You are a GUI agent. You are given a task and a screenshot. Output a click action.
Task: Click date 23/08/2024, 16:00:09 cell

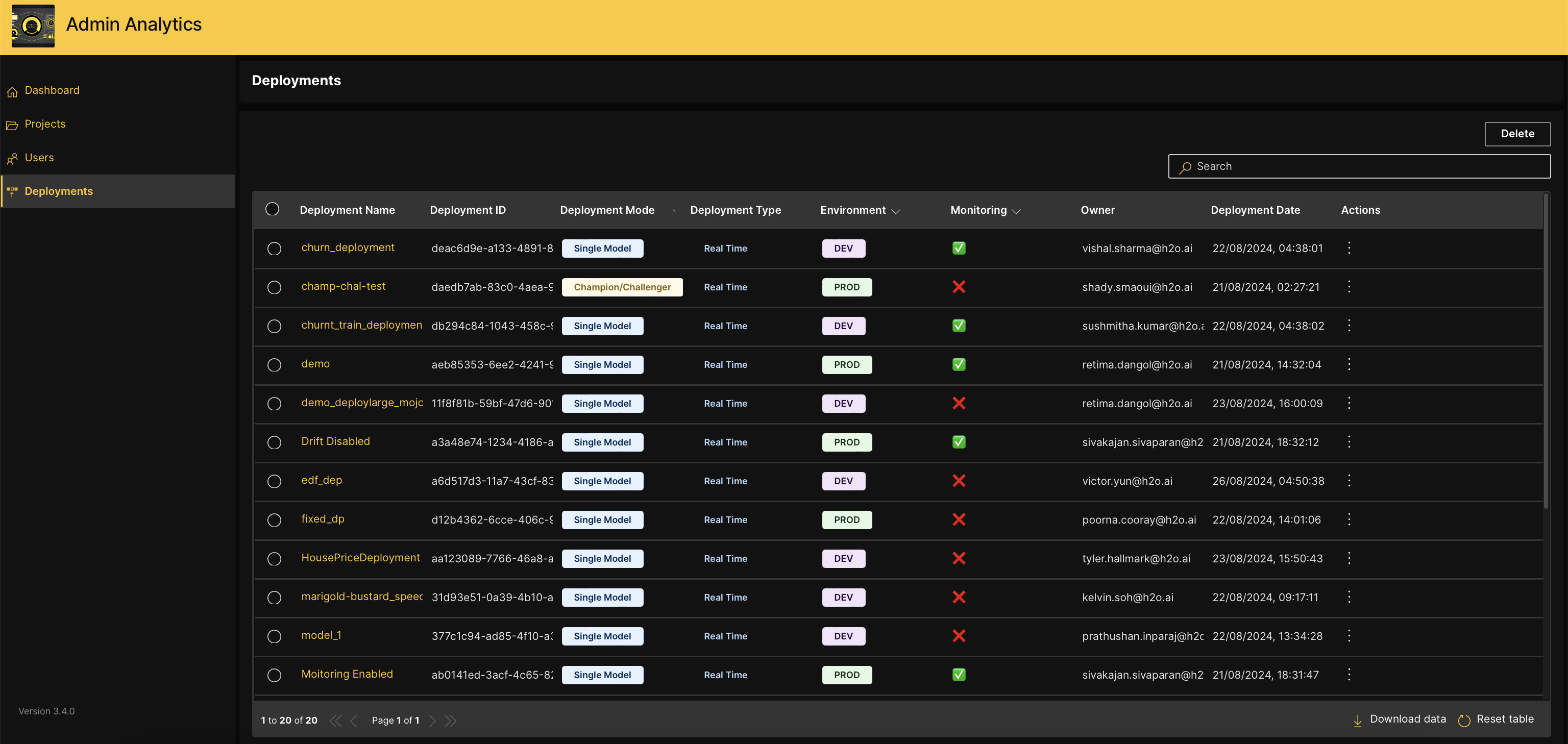pyautogui.click(x=1267, y=403)
